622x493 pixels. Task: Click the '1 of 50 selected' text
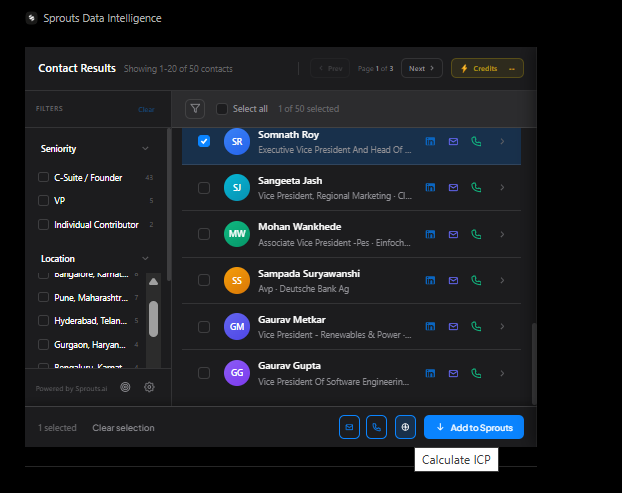click(x=309, y=109)
